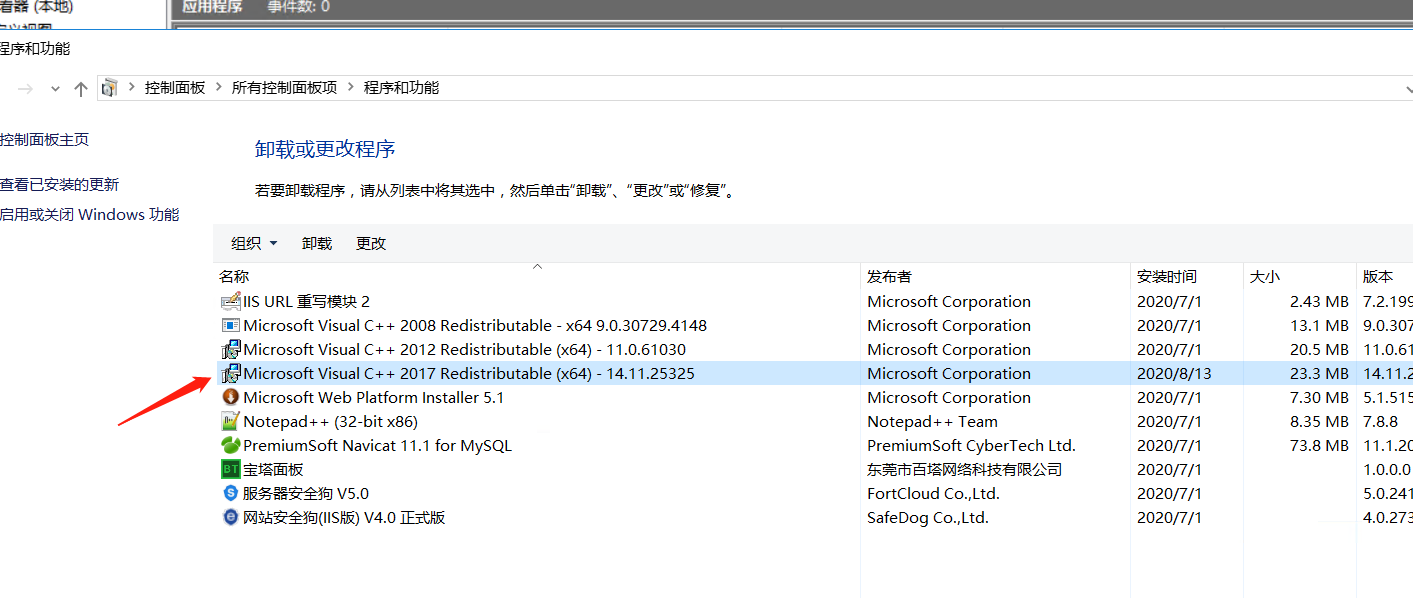Click the Notepad++ program icon
This screenshot has width=1413, height=598.
coord(230,421)
